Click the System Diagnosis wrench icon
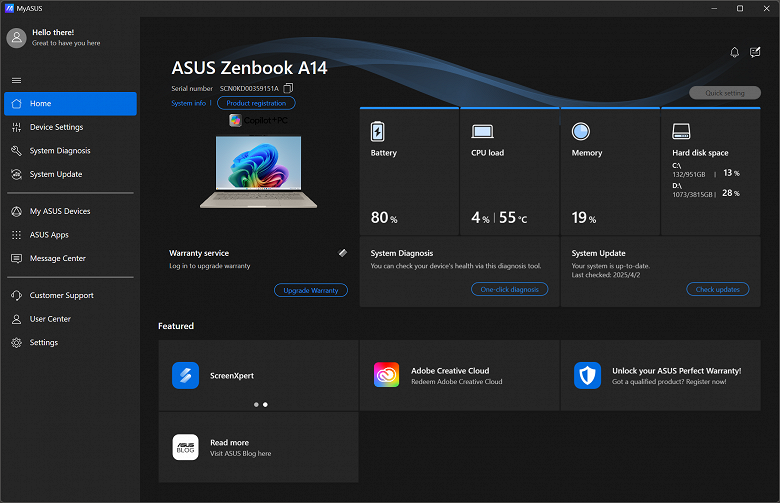This screenshot has width=780, height=503. [x=16, y=151]
